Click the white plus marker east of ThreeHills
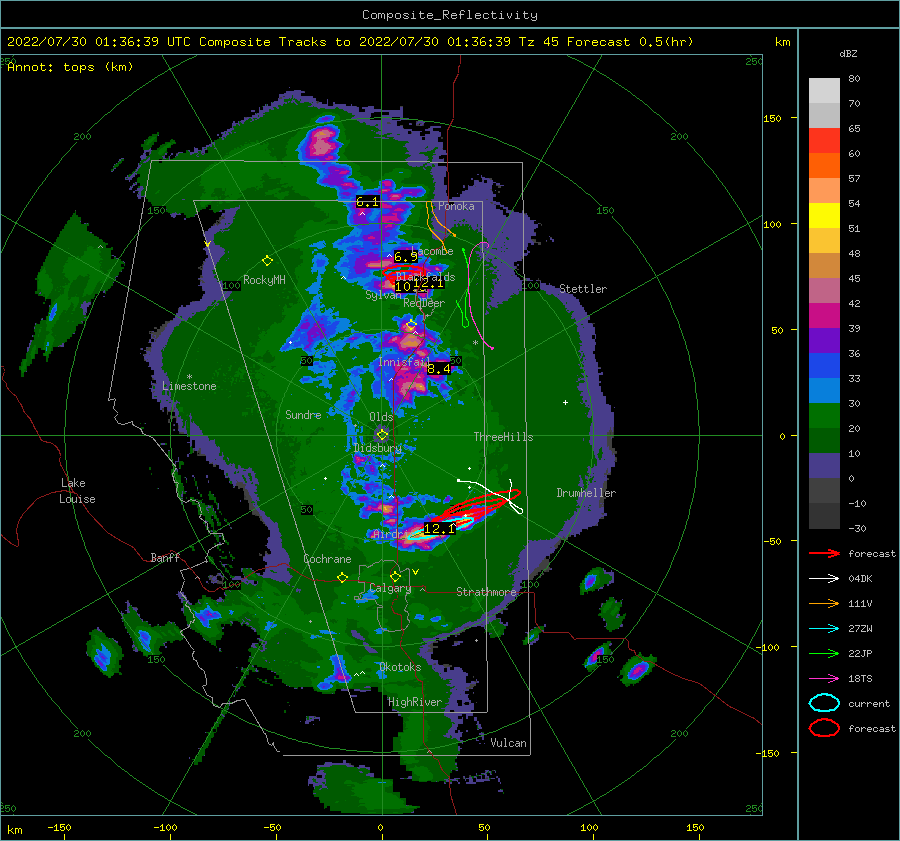Screen dimensions: 900x841 tap(565, 402)
